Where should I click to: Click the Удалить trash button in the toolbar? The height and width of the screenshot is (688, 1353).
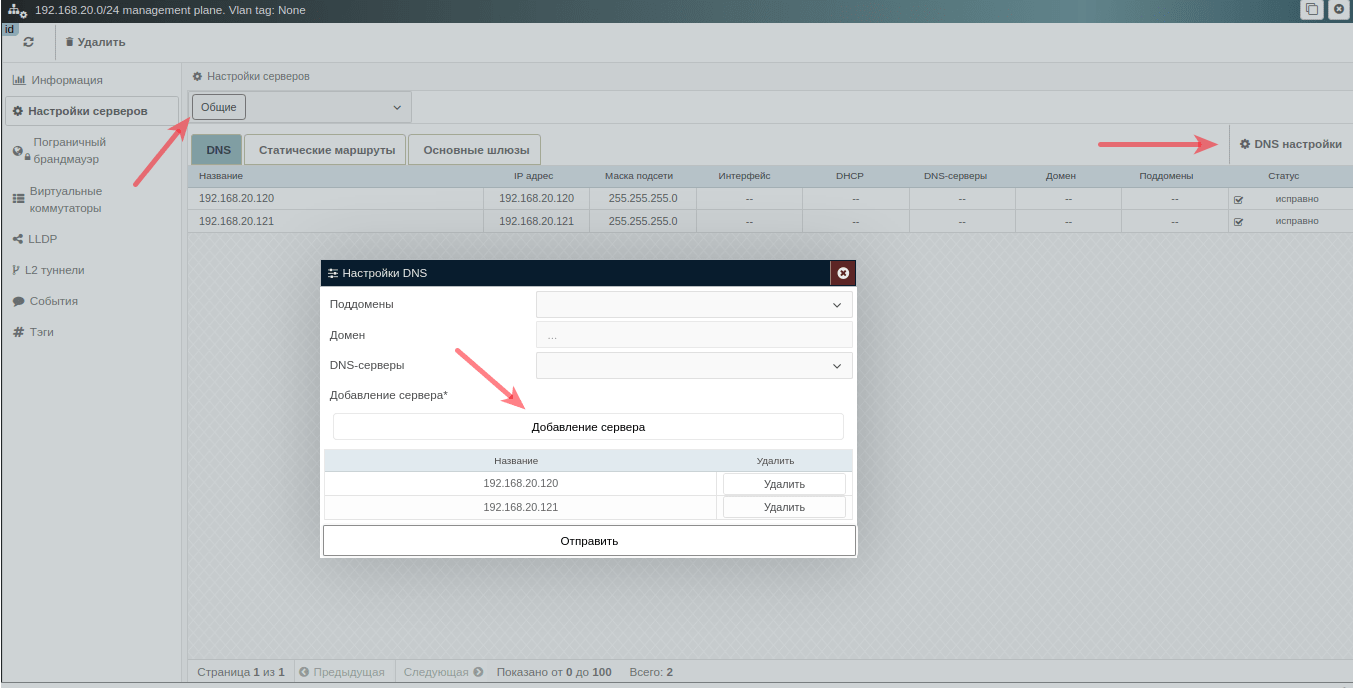point(96,42)
